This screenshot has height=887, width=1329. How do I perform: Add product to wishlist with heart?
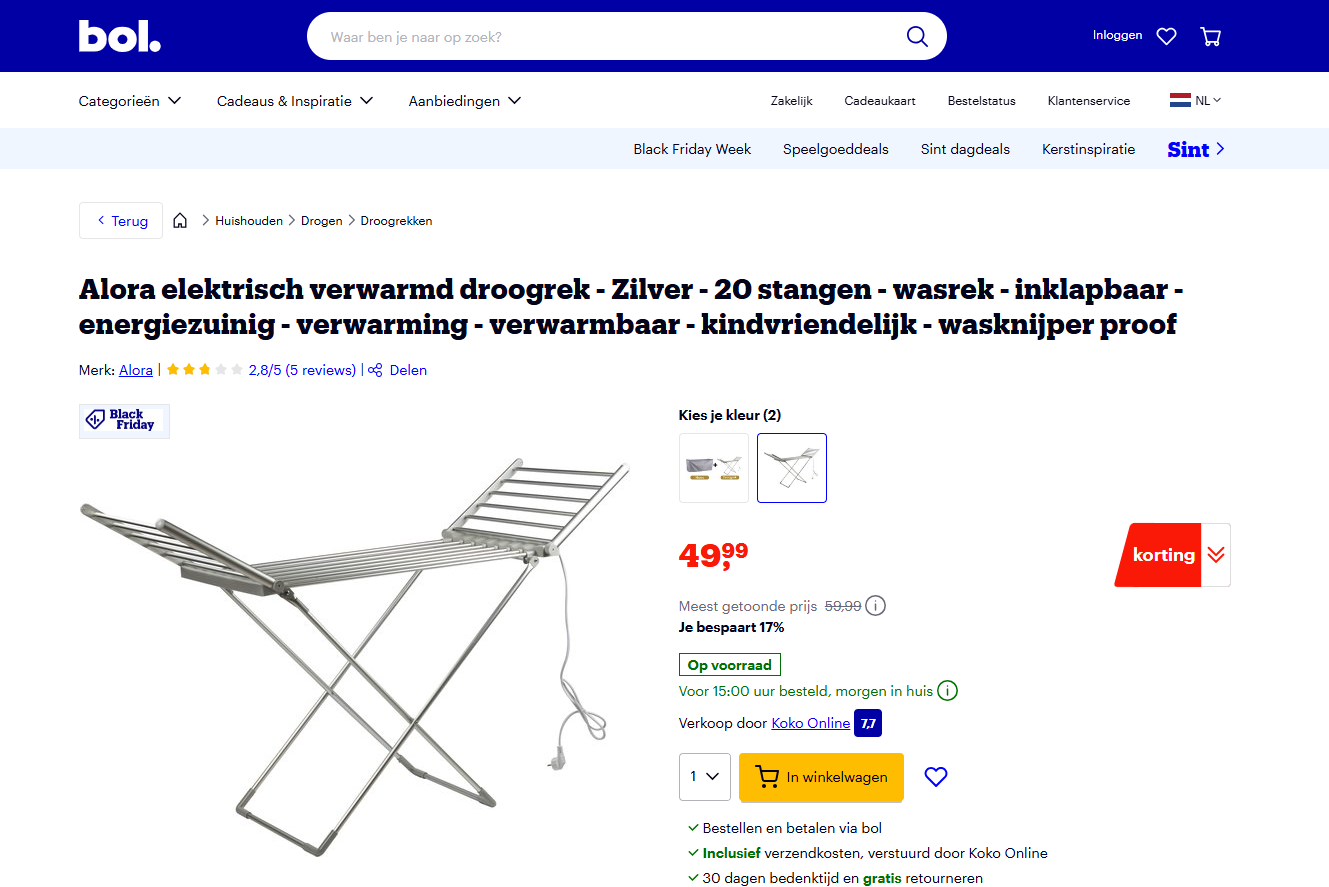click(936, 777)
